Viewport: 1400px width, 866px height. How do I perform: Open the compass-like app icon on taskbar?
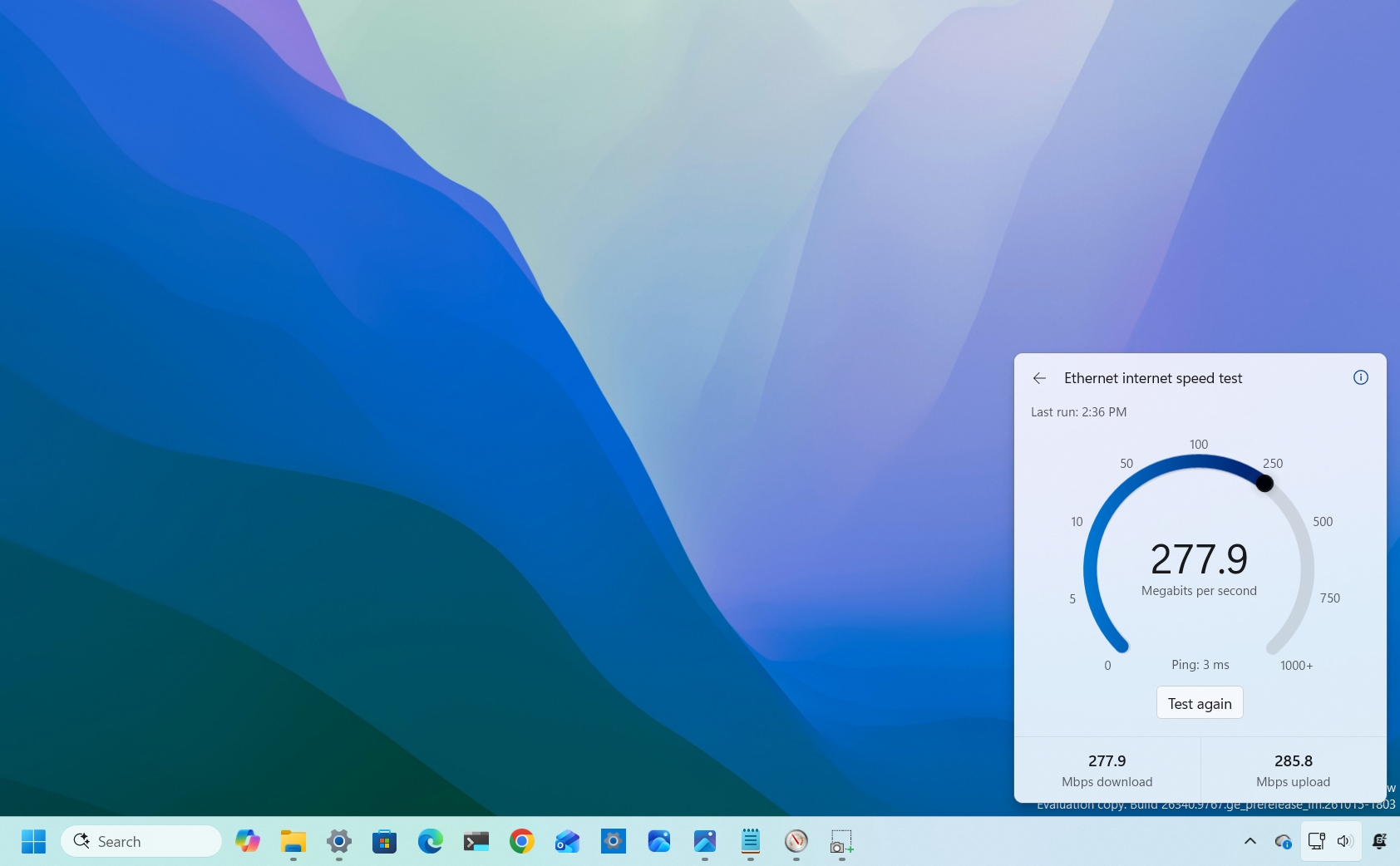pos(796,841)
